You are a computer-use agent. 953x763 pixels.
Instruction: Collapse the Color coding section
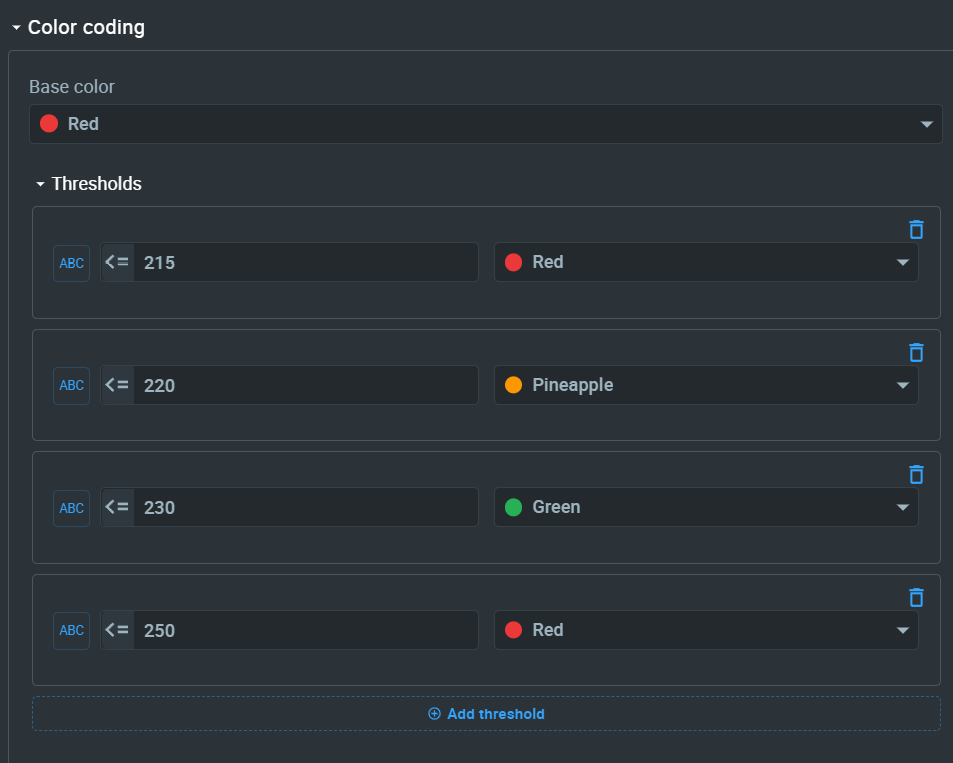tap(16, 28)
